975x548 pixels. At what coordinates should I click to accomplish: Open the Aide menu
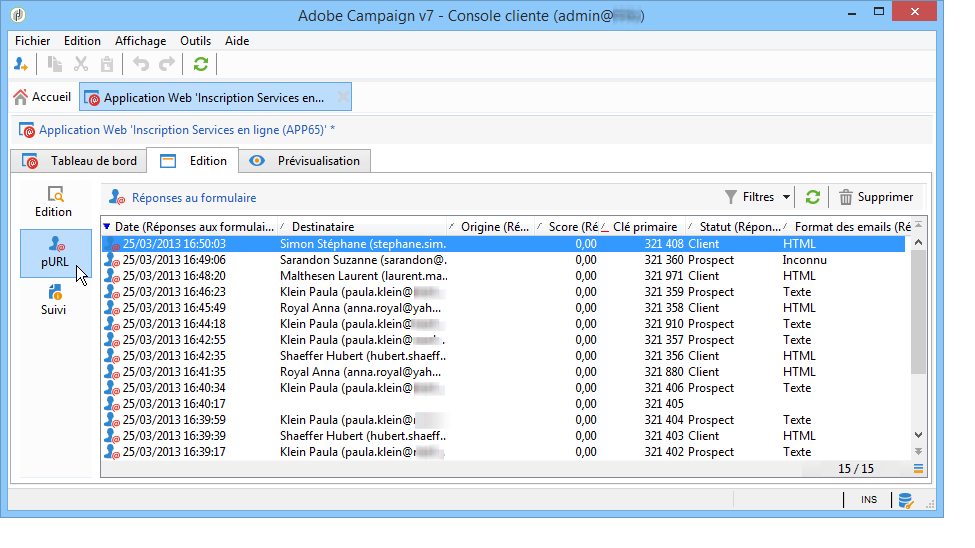coord(237,41)
